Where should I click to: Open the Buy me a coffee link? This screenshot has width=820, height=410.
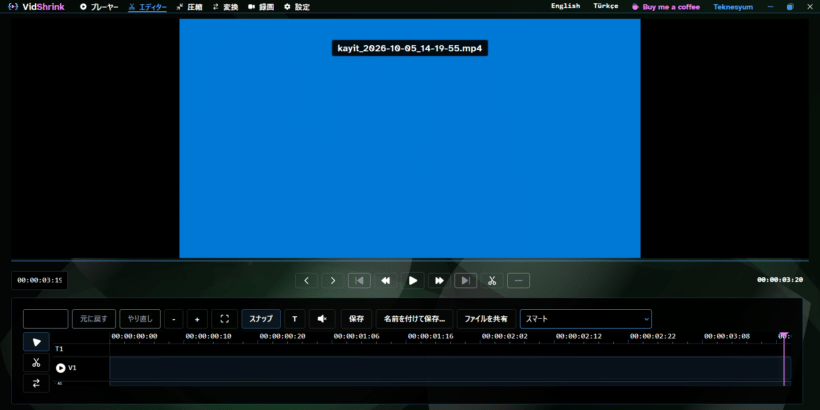[x=666, y=7]
